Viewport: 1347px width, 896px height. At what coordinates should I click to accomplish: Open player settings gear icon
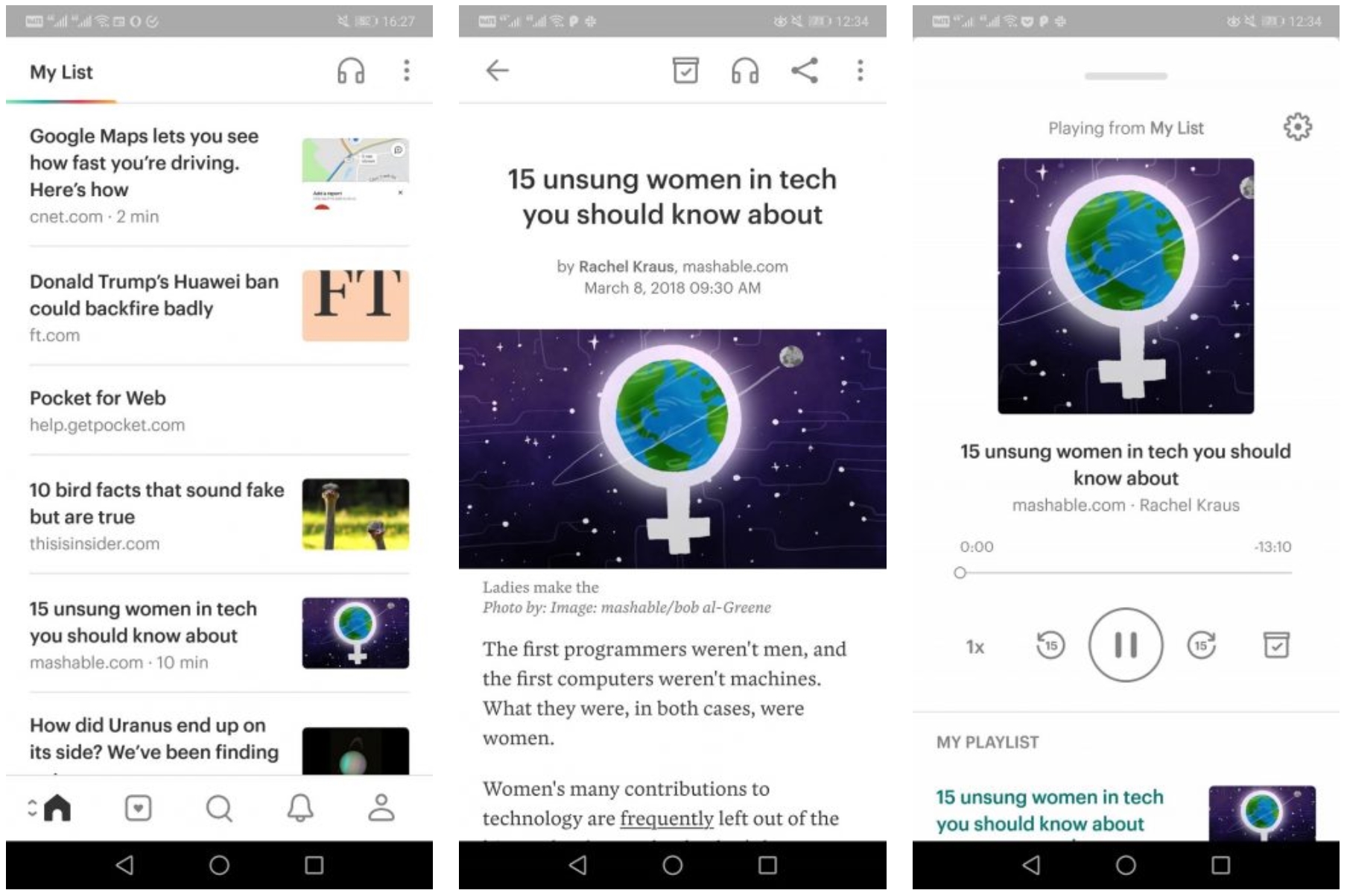tap(1297, 127)
